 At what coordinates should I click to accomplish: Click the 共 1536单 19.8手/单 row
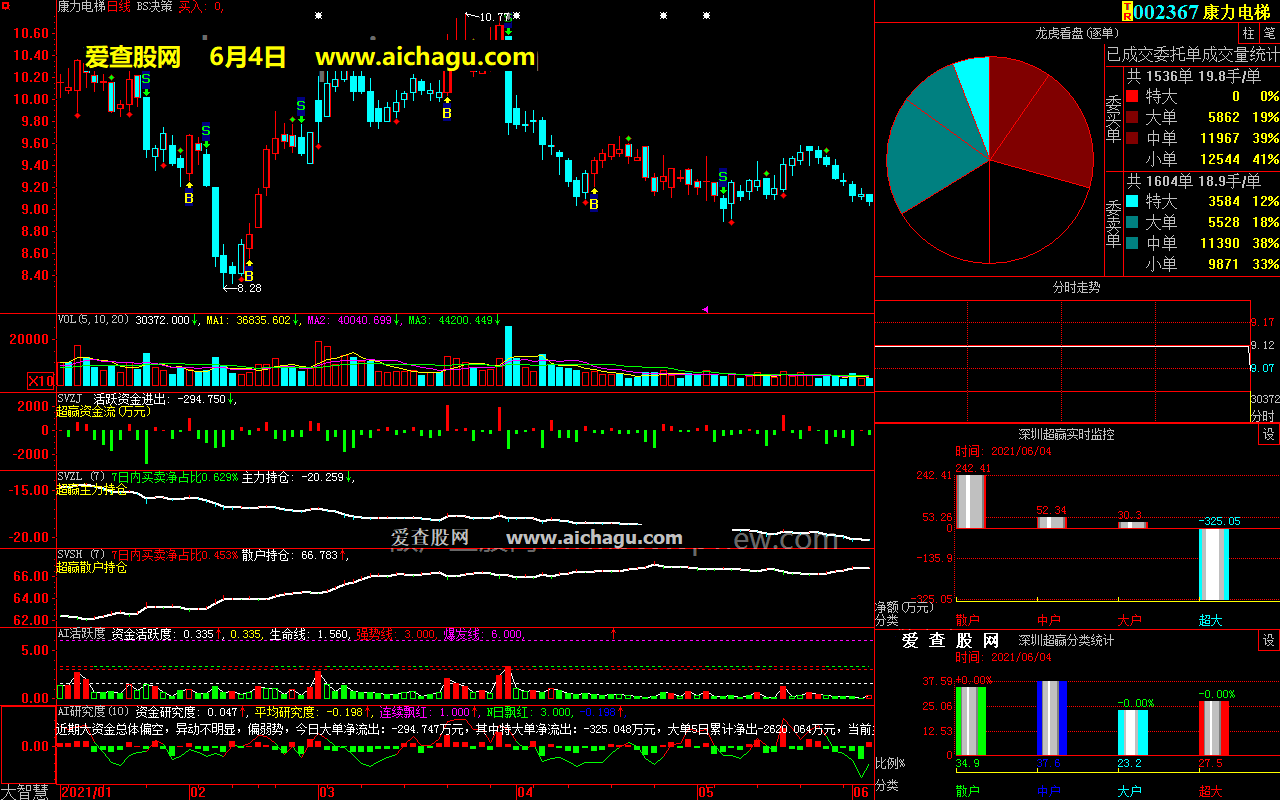coord(1192,76)
